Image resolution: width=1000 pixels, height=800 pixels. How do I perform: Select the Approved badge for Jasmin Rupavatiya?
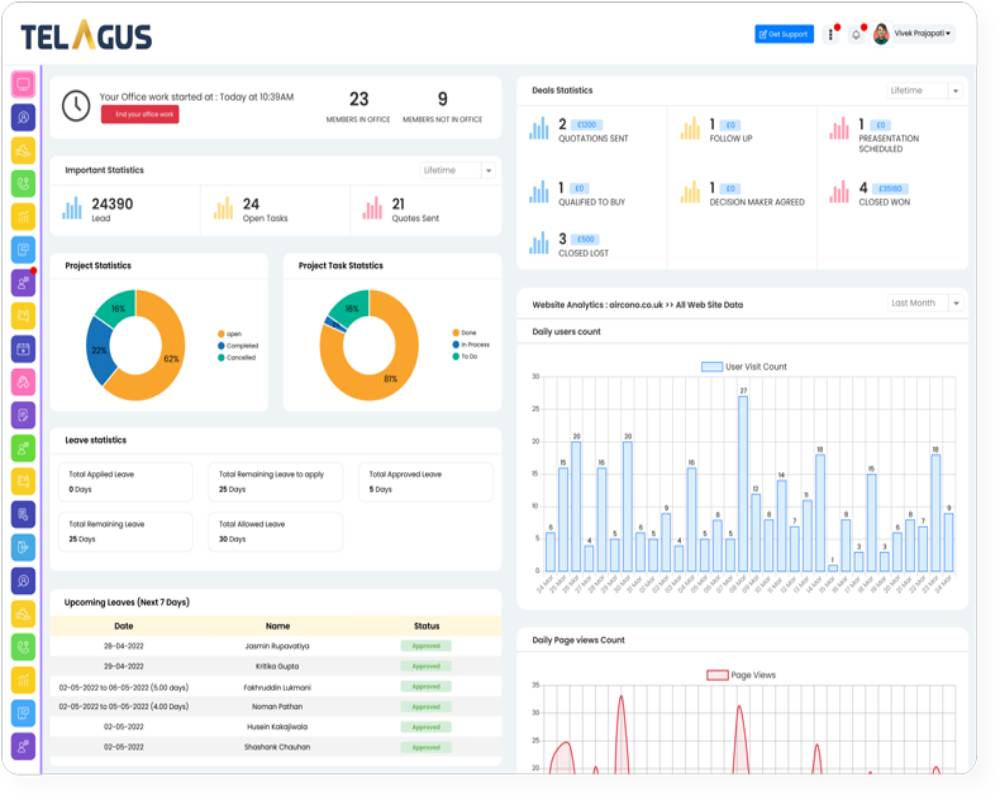426,647
